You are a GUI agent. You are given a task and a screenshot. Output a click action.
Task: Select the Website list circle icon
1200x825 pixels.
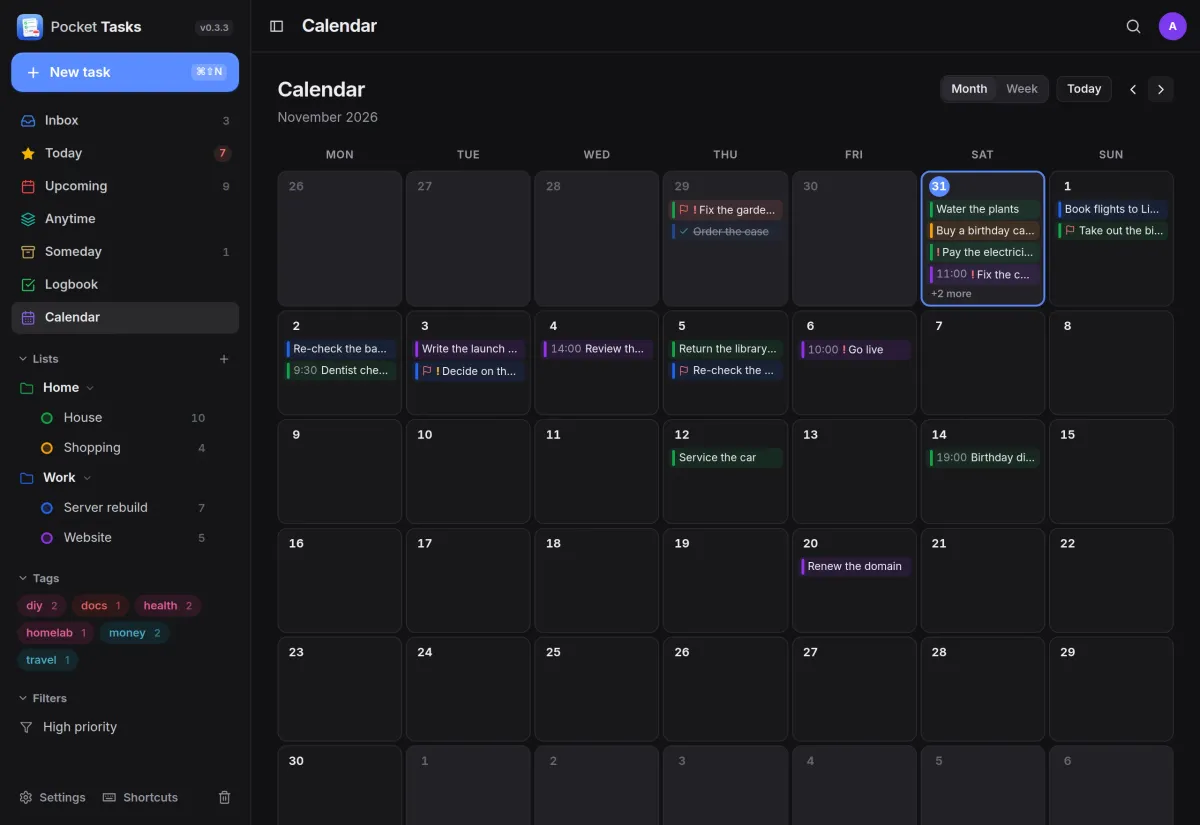47,538
